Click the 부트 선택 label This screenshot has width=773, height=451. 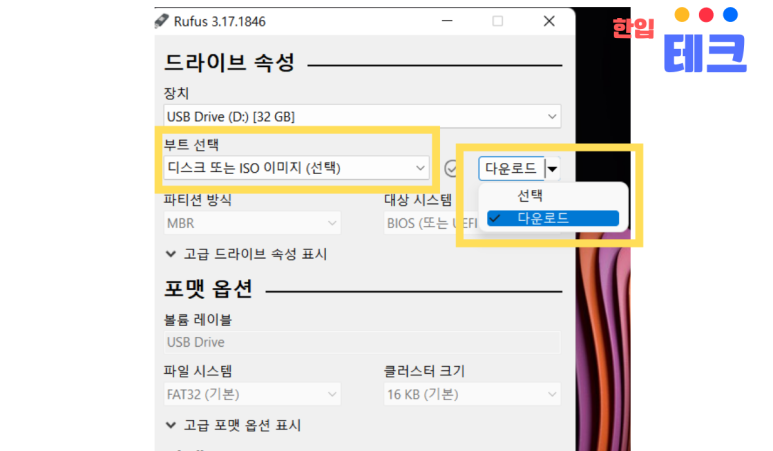click(x=191, y=144)
